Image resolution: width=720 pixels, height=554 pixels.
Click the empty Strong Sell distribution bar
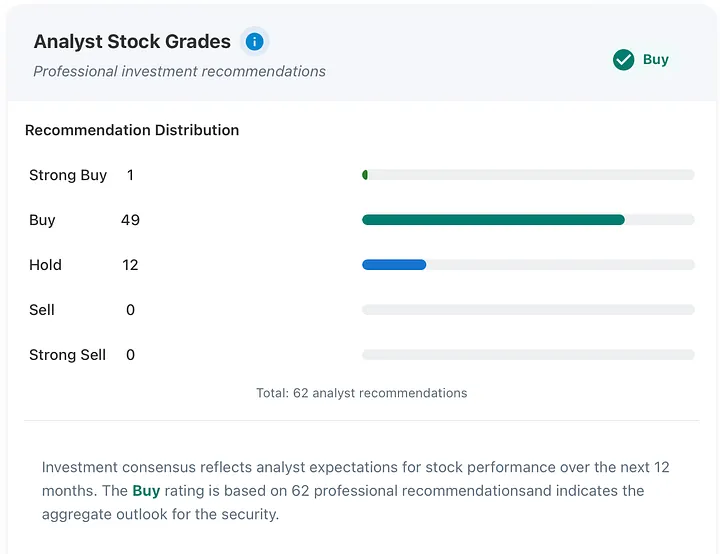(x=528, y=355)
